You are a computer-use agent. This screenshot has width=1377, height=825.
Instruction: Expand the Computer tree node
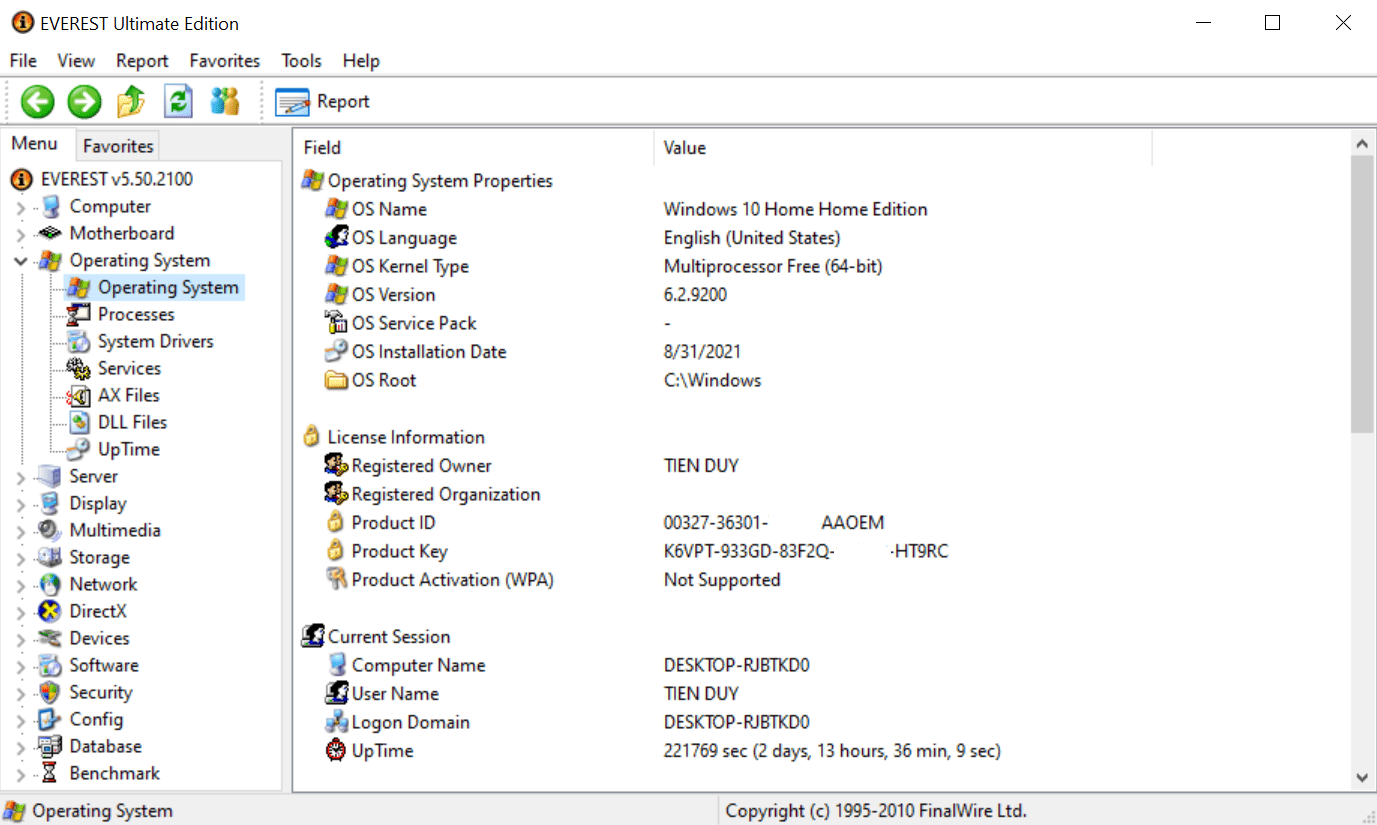point(21,208)
